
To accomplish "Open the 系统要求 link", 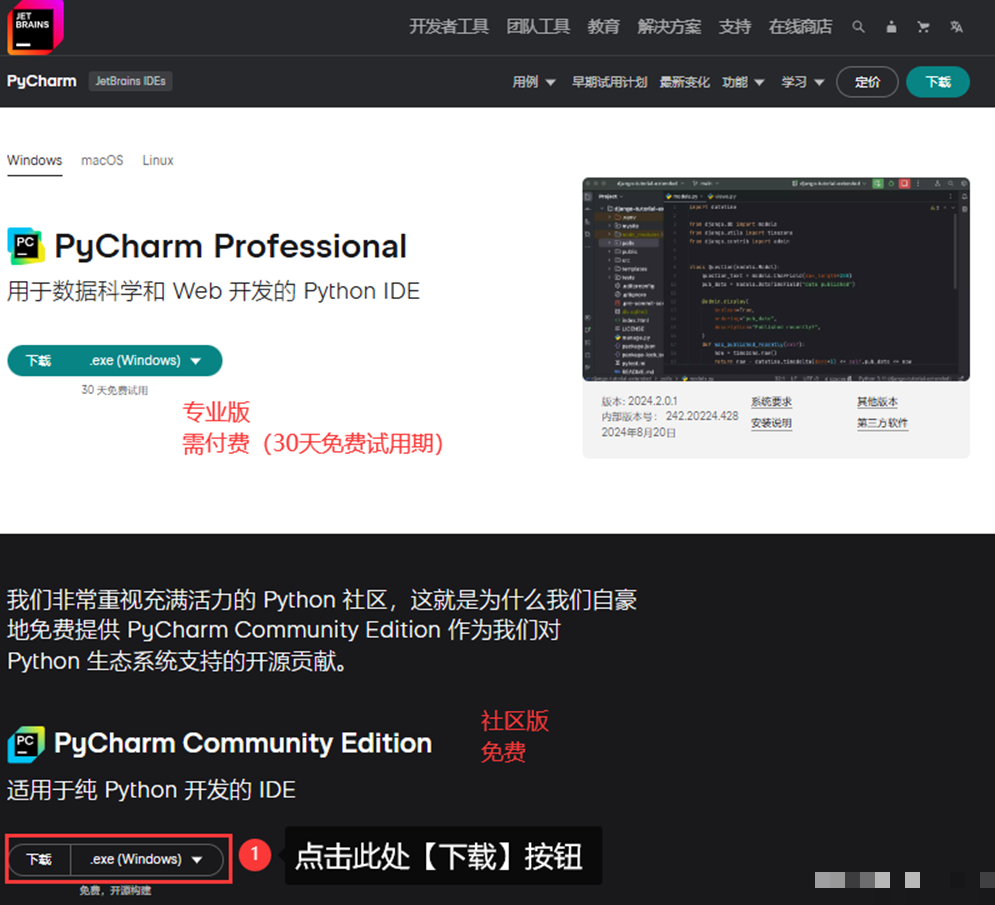I will [771, 402].
